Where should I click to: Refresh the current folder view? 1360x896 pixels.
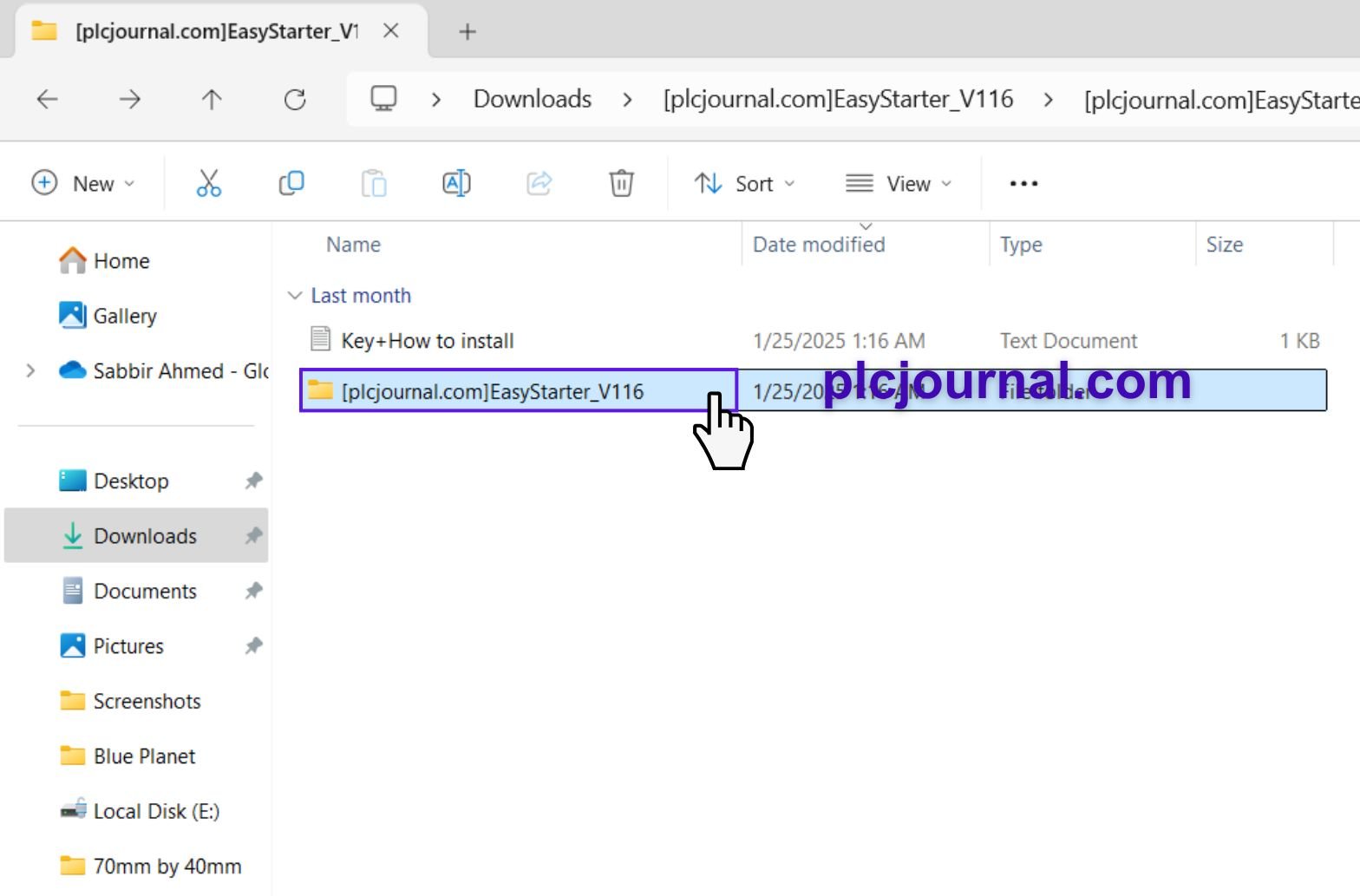coord(295,99)
